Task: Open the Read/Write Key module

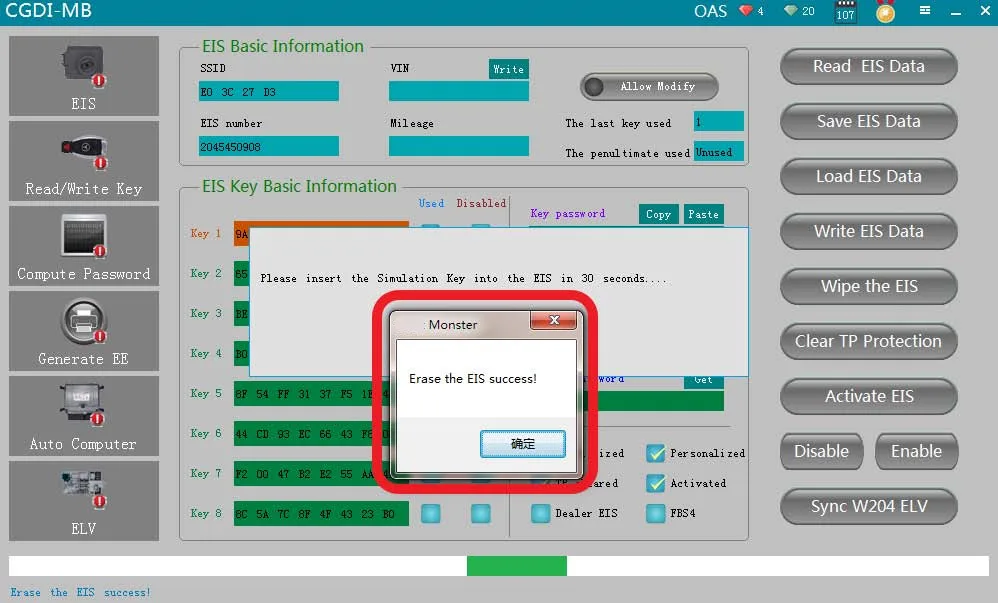Action: click(x=83, y=161)
